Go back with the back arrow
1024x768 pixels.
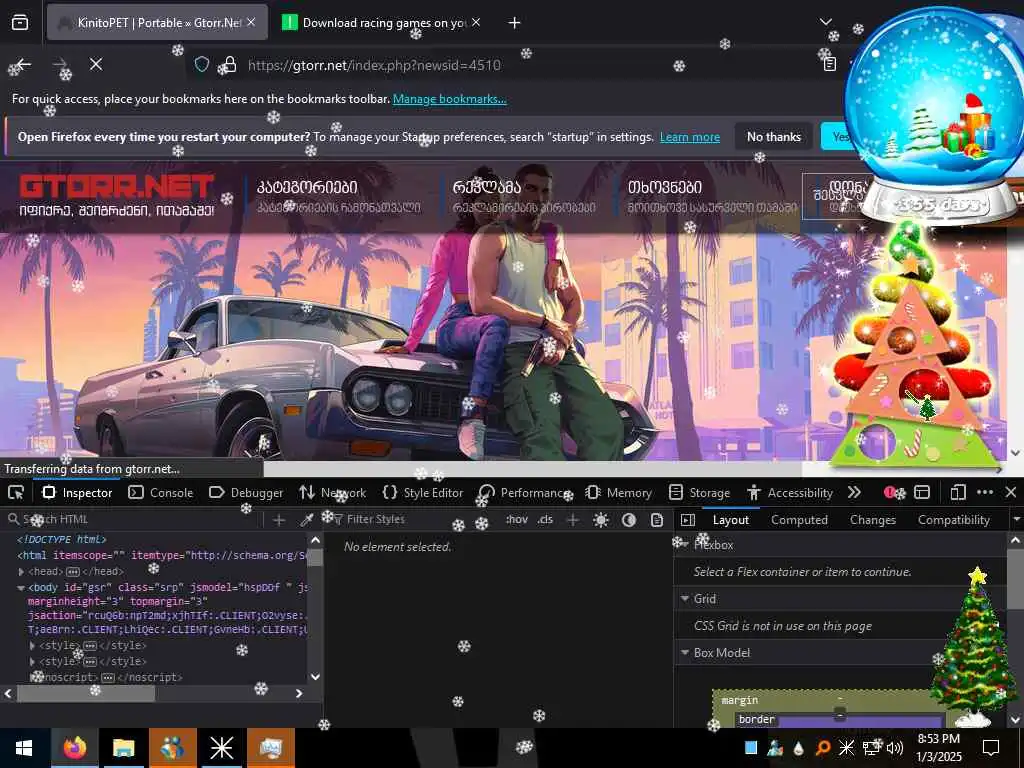tap(23, 64)
